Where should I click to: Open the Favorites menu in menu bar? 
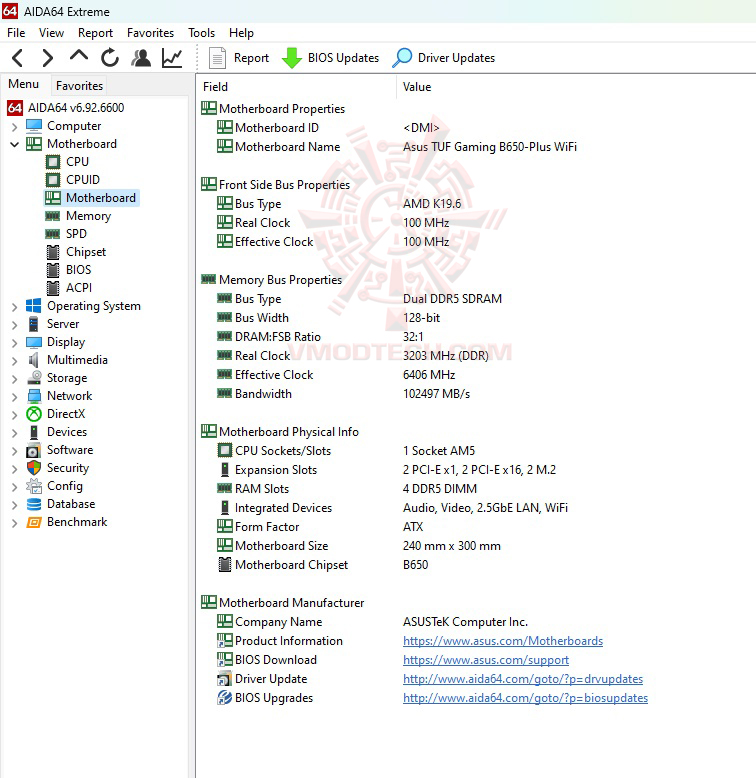point(150,33)
